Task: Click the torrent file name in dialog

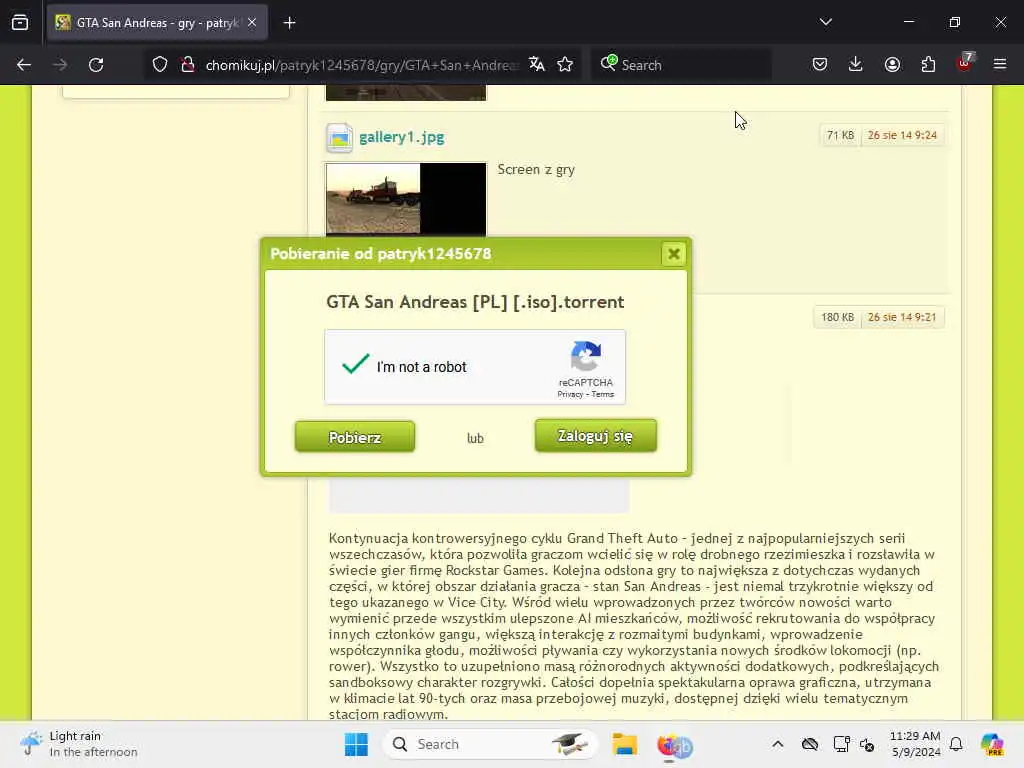Action: pyautogui.click(x=475, y=302)
